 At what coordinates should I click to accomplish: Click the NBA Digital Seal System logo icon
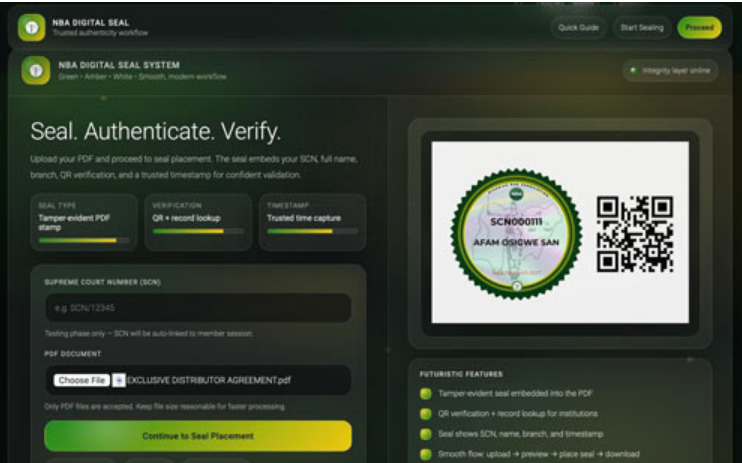pos(37,72)
